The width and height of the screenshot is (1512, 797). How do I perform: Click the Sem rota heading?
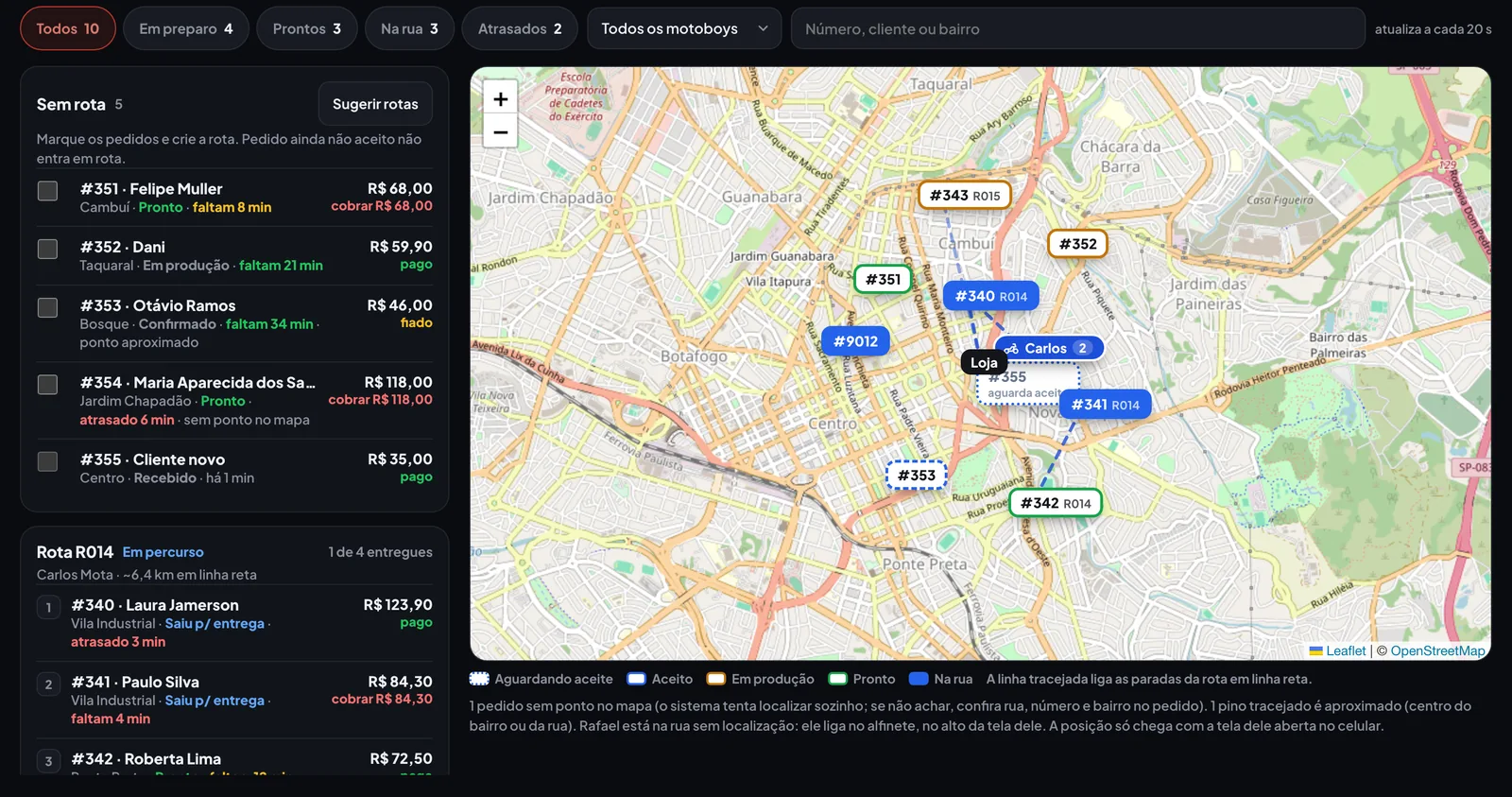(x=71, y=104)
